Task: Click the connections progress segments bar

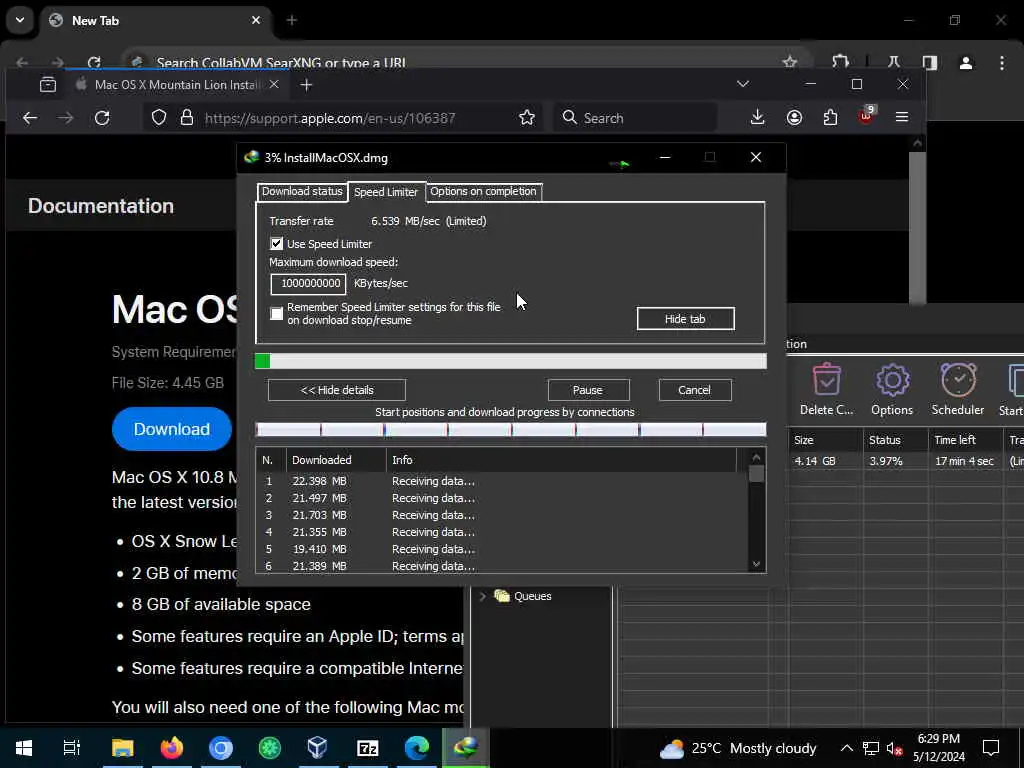Action: [x=511, y=429]
